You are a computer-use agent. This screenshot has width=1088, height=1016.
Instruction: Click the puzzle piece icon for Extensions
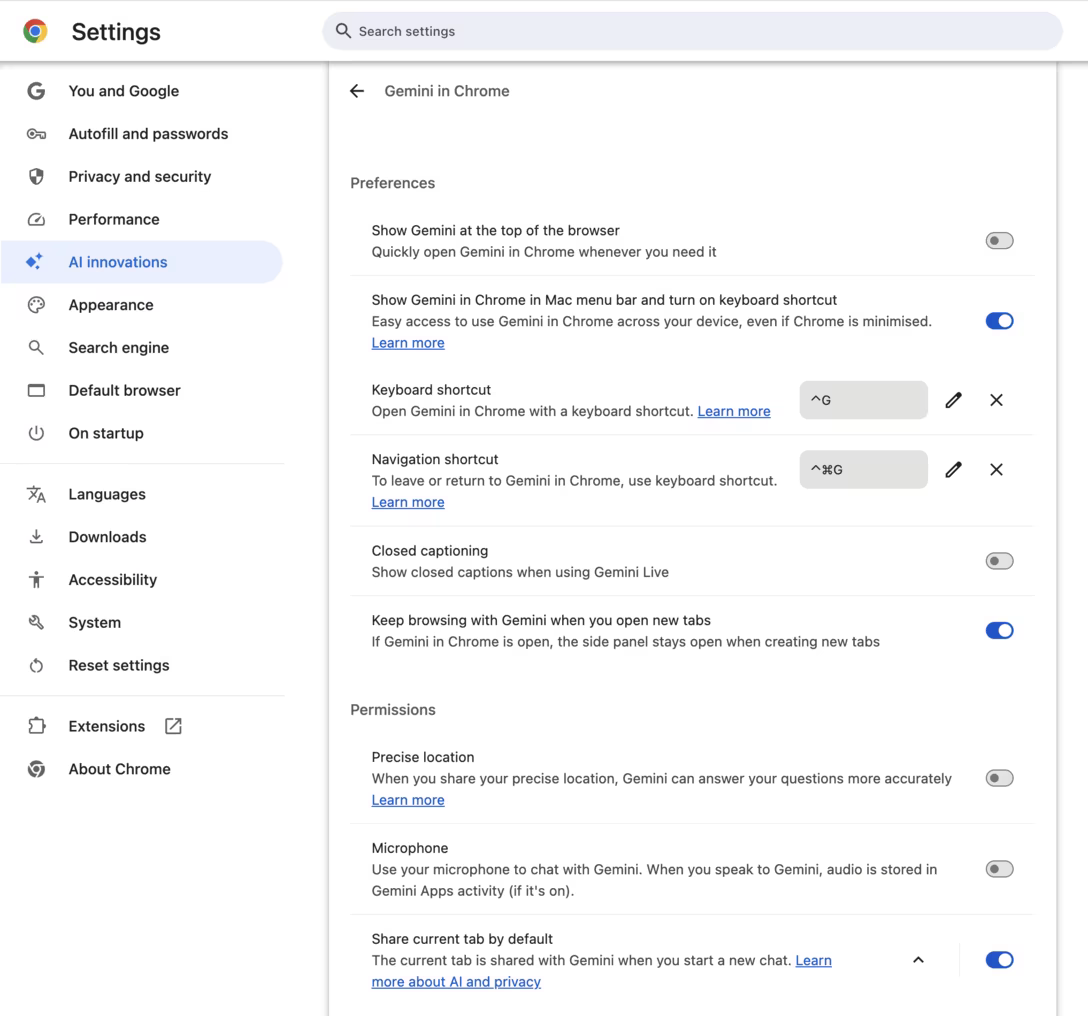point(36,726)
